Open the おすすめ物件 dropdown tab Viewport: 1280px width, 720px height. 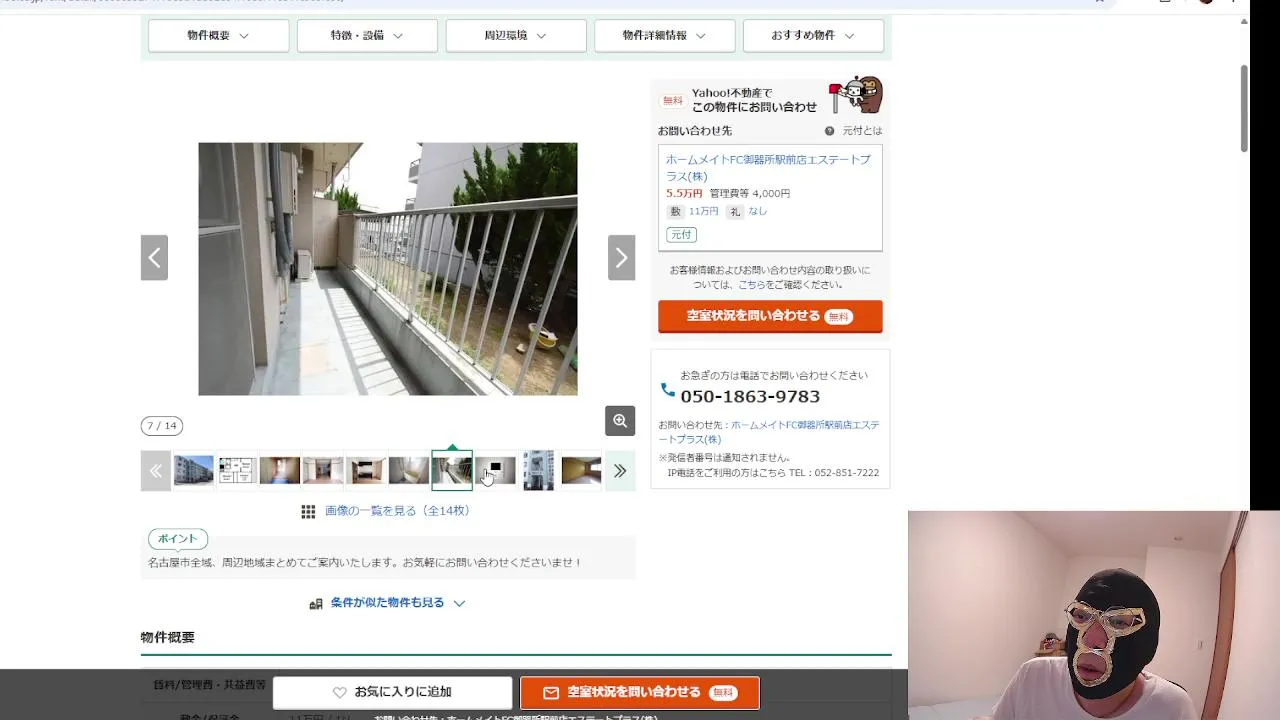click(813, 35)
